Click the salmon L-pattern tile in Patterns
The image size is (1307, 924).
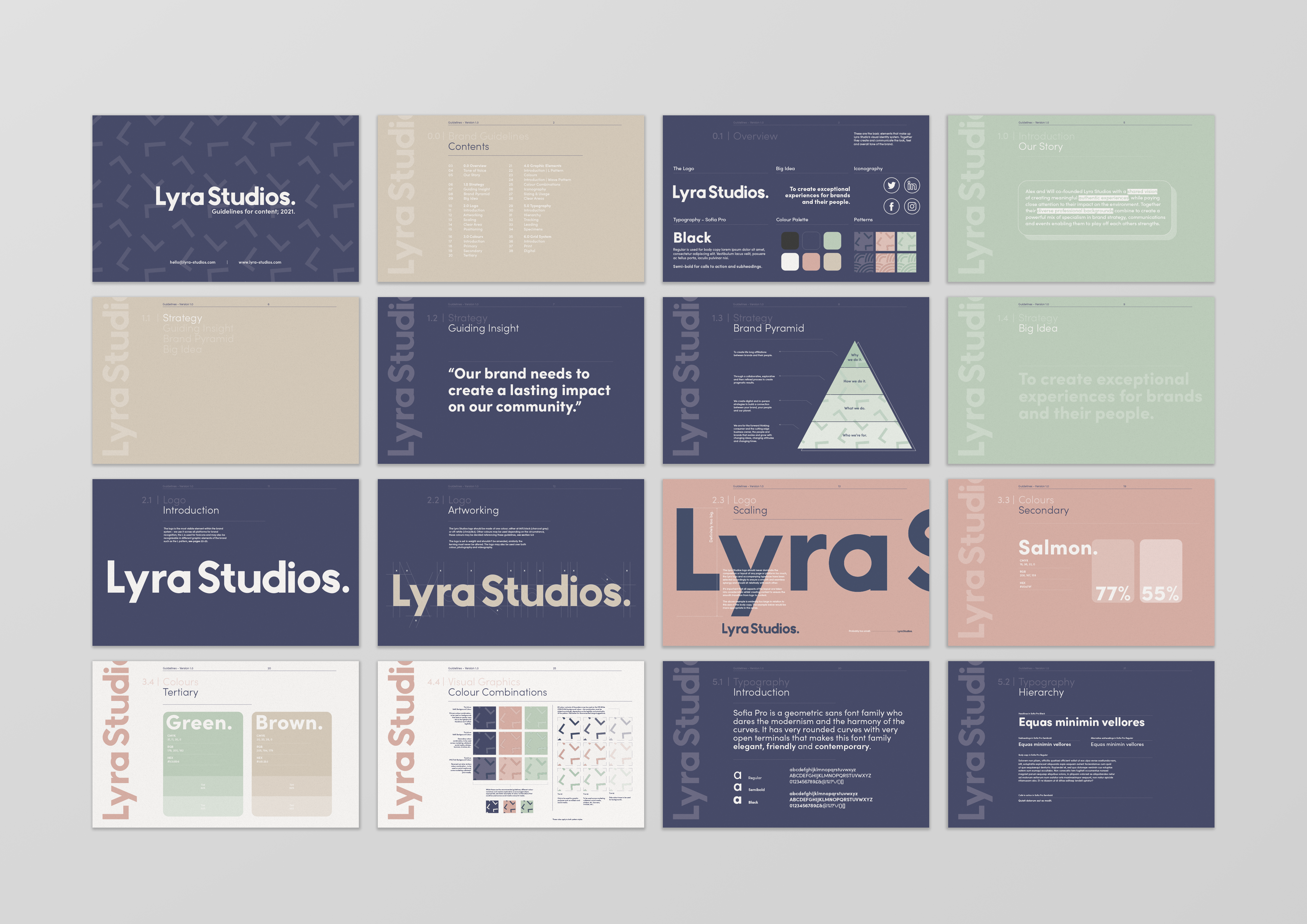(885, 241)
